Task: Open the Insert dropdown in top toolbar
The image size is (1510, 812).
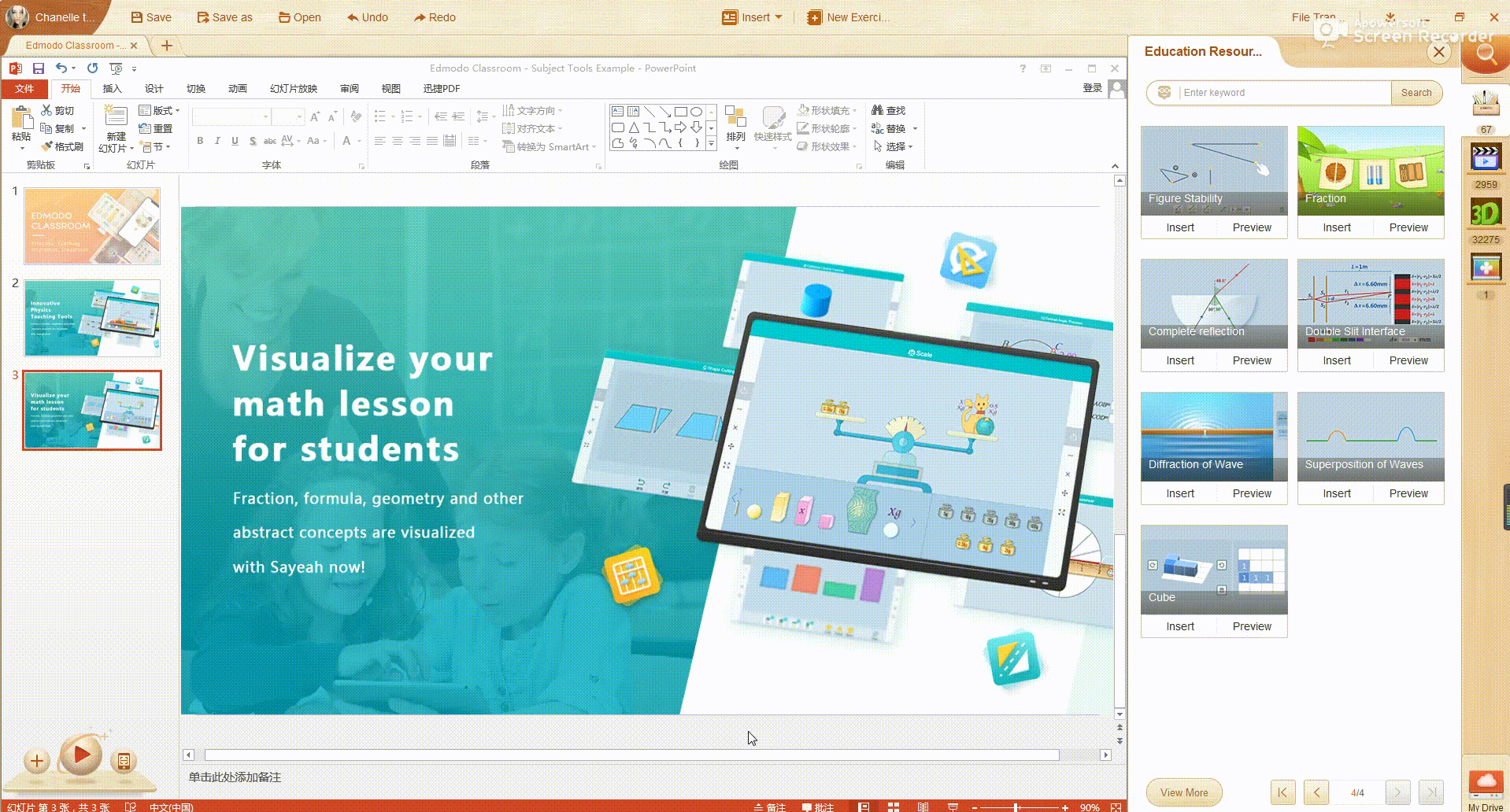Action: point(752,17)
